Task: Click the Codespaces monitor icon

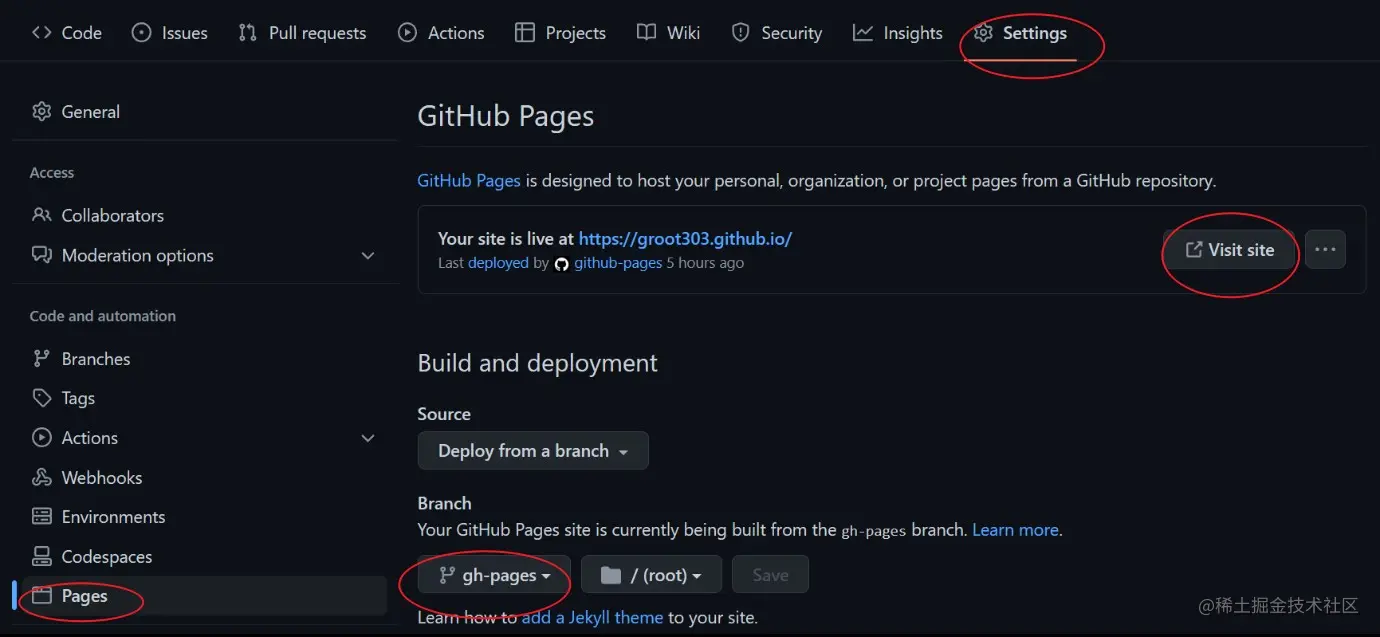Action: (41, 556)
